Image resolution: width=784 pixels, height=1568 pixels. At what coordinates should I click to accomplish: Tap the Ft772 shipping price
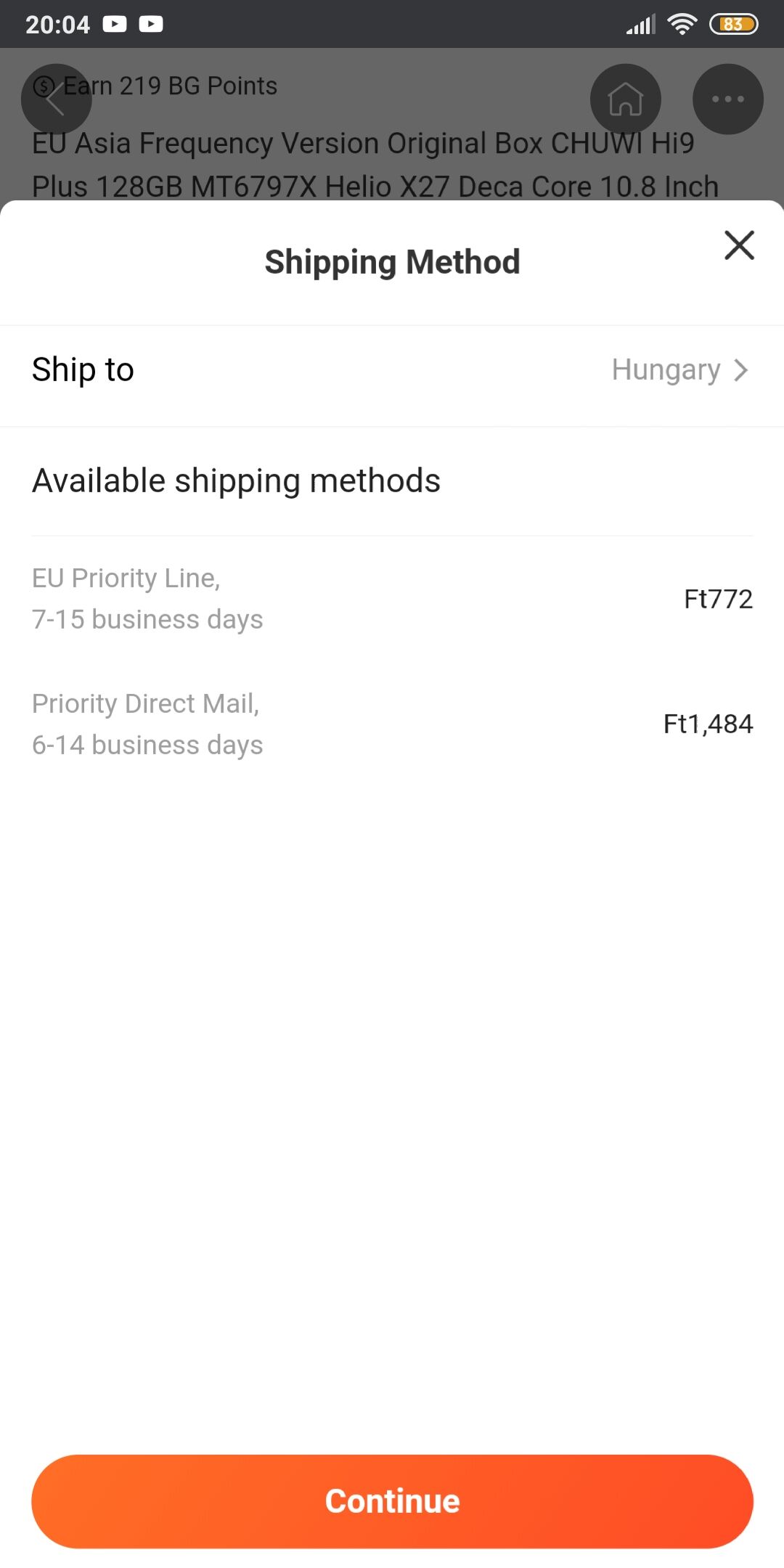[718, 599]
